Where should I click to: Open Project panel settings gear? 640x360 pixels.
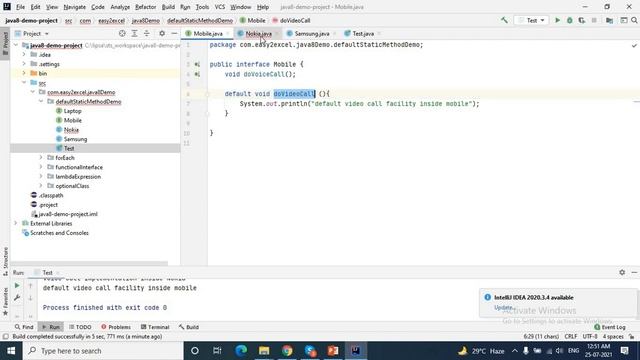pos(162,33)
